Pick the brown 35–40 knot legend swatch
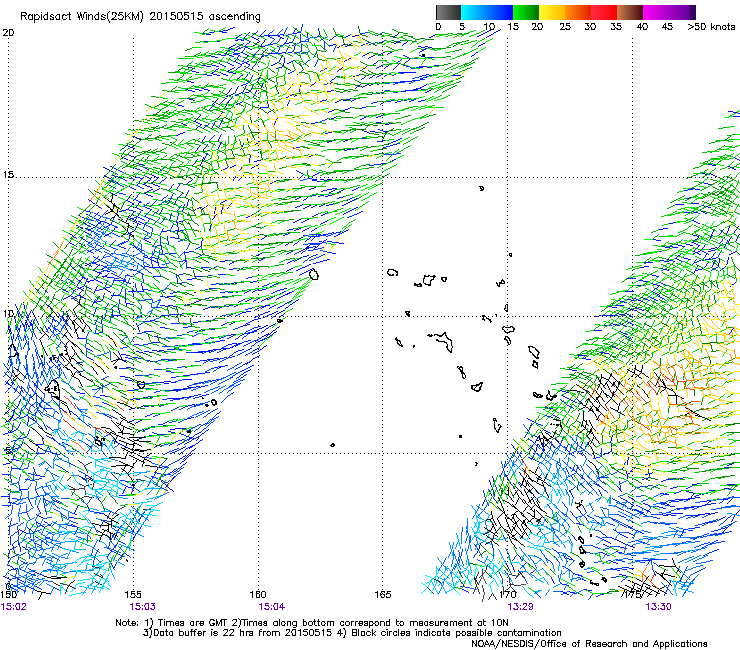 [630, 12]
